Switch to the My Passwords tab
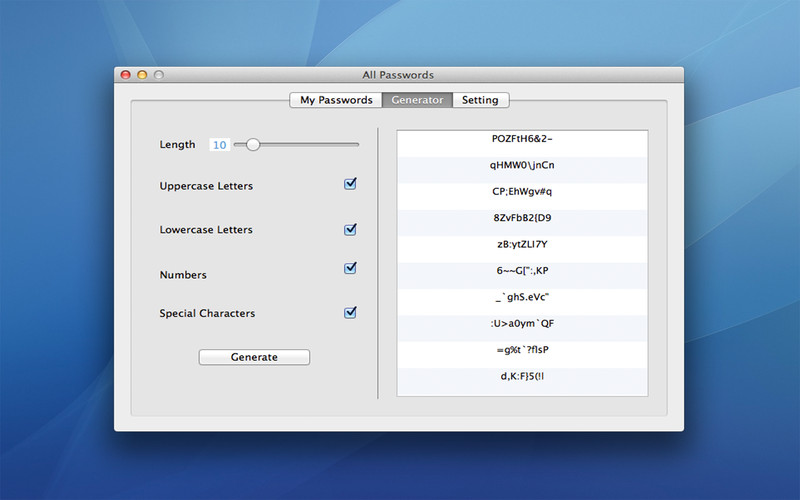Viewport: 800px width, 500px height. click(336, 100)
